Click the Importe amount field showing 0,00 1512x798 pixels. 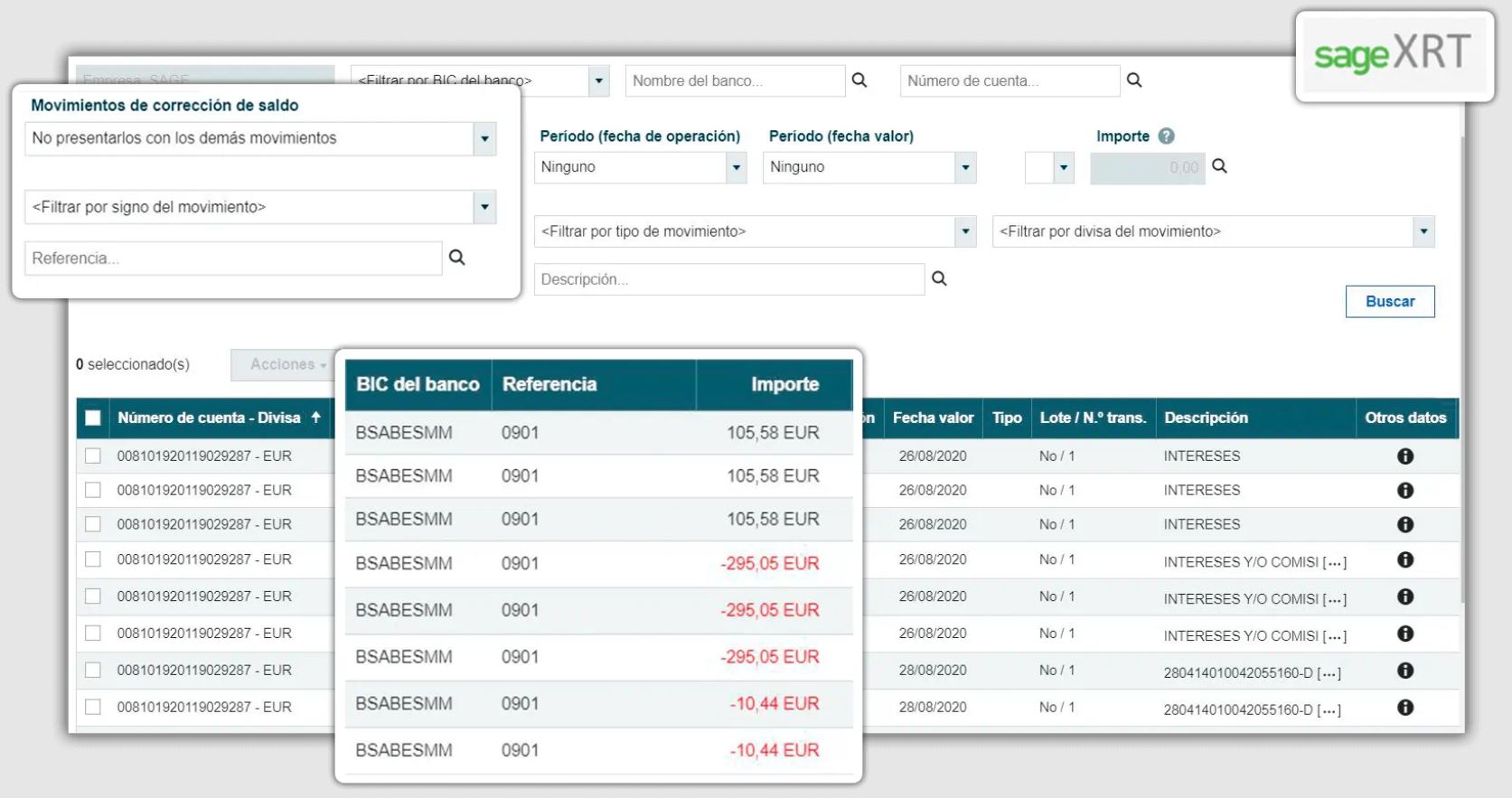click(1148, 168)
